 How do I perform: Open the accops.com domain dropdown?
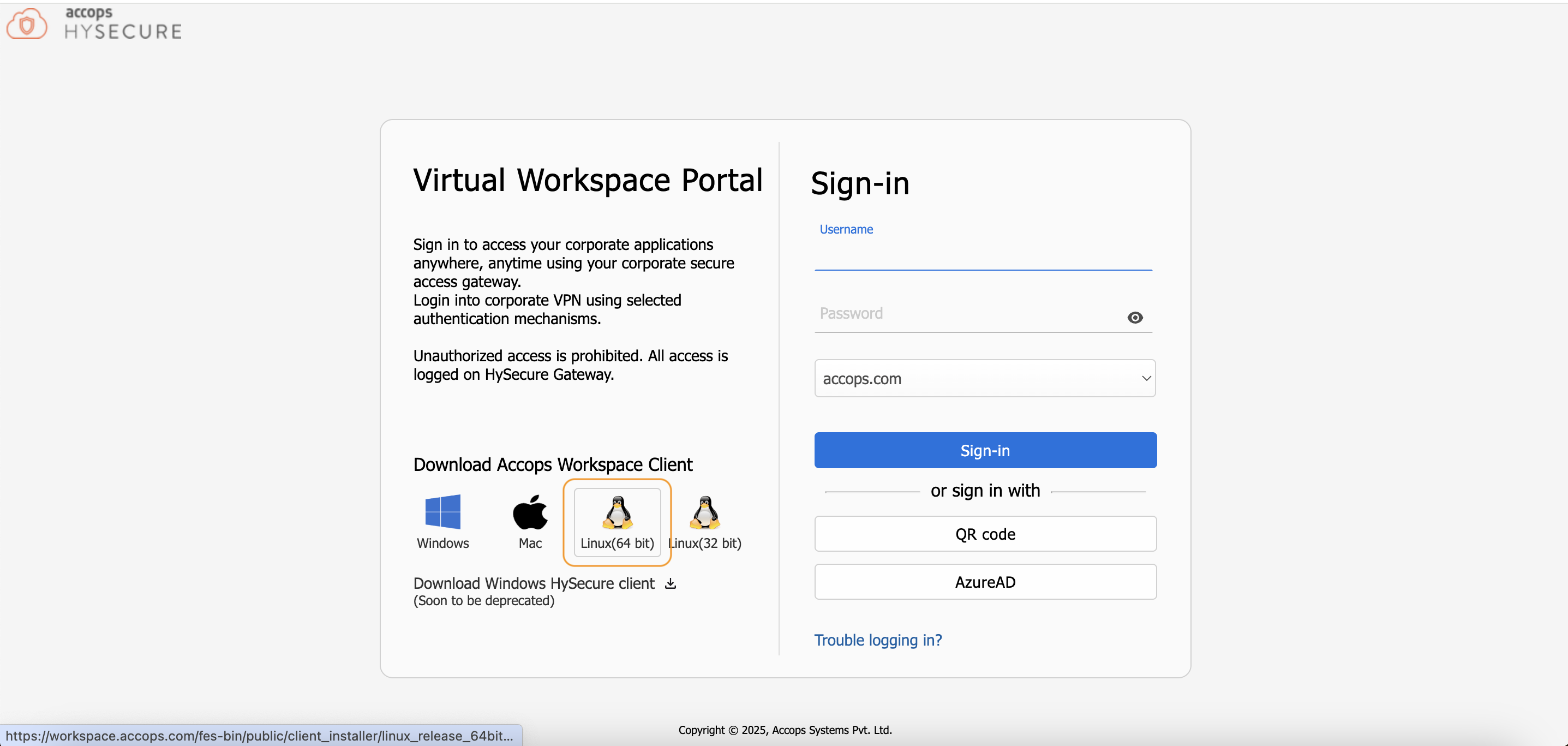click(974, 378)
